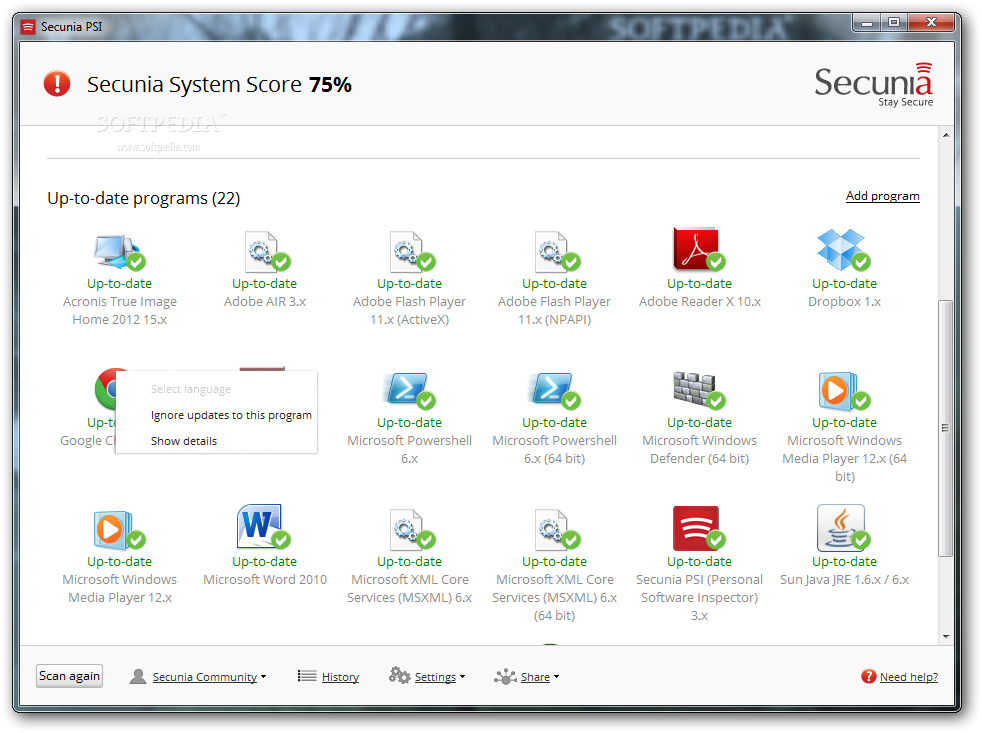Viewport: 982px width, 733px height.
Task: Open Adobe Flash Player 11.x (ActiveX) icon
Action: point(411,251)
